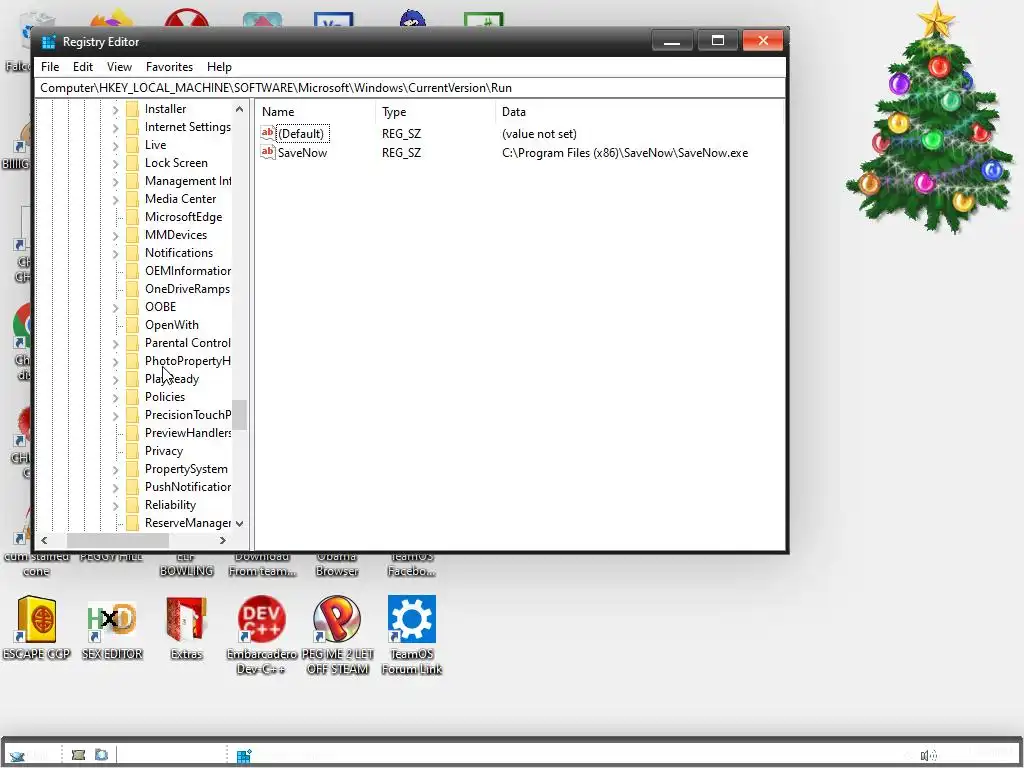The height and width of the screenshot is (768, 1024).
Task: Click the tree scrollbar up arrow
Action: tap(240, 109)
